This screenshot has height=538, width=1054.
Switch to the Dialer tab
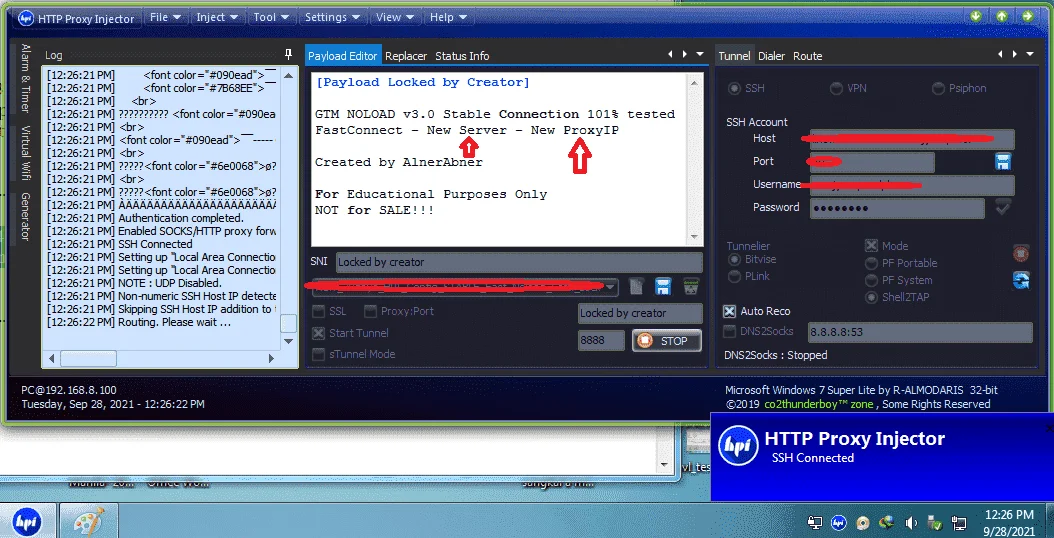tap(772, 56)
